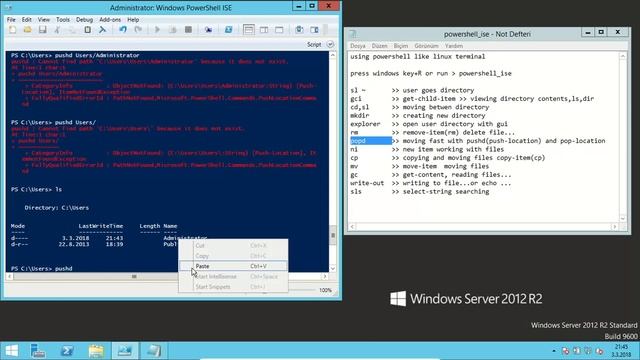Screen dimensions: 640x360
Task: Open New Remote PowerShell Tab icon
Action: [208, 30]
